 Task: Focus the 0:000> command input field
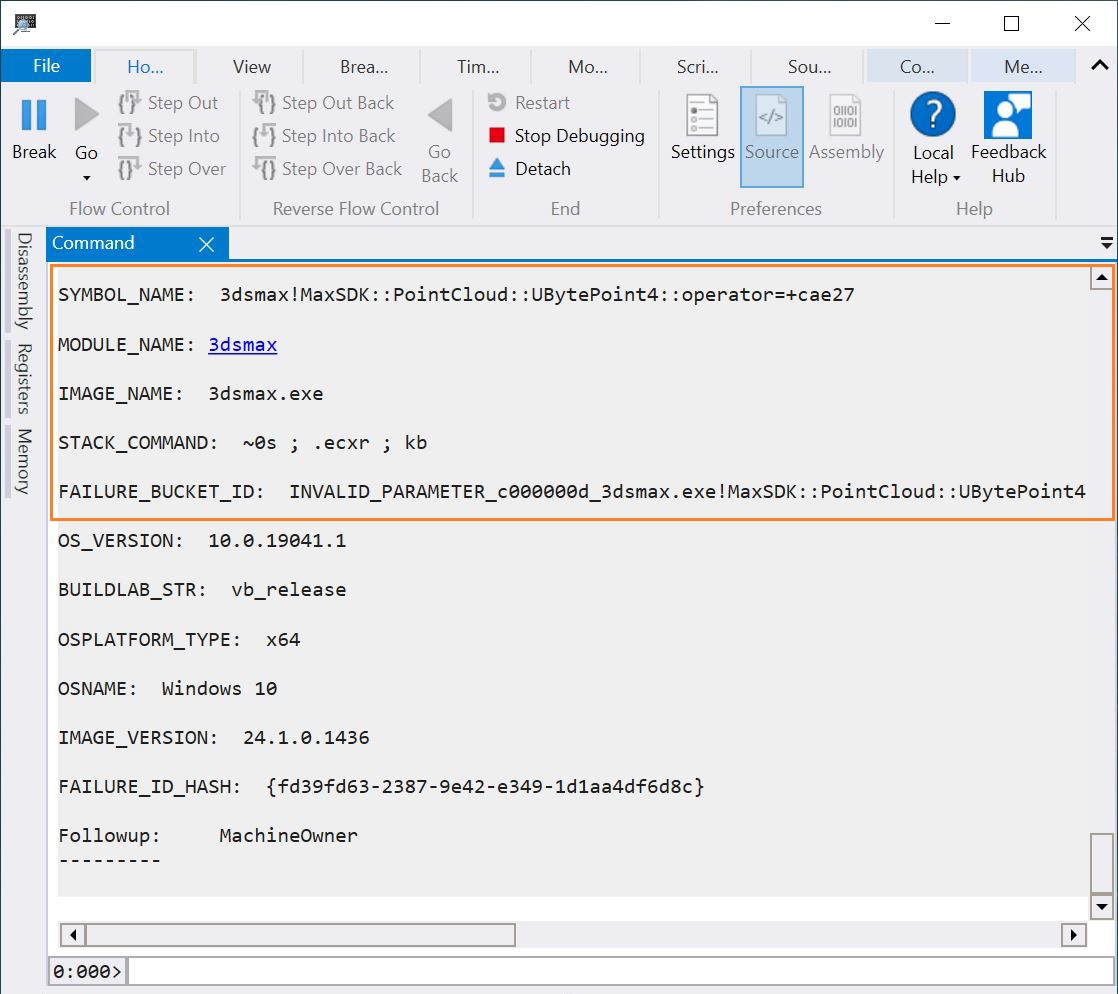click(x=621, y=971)
